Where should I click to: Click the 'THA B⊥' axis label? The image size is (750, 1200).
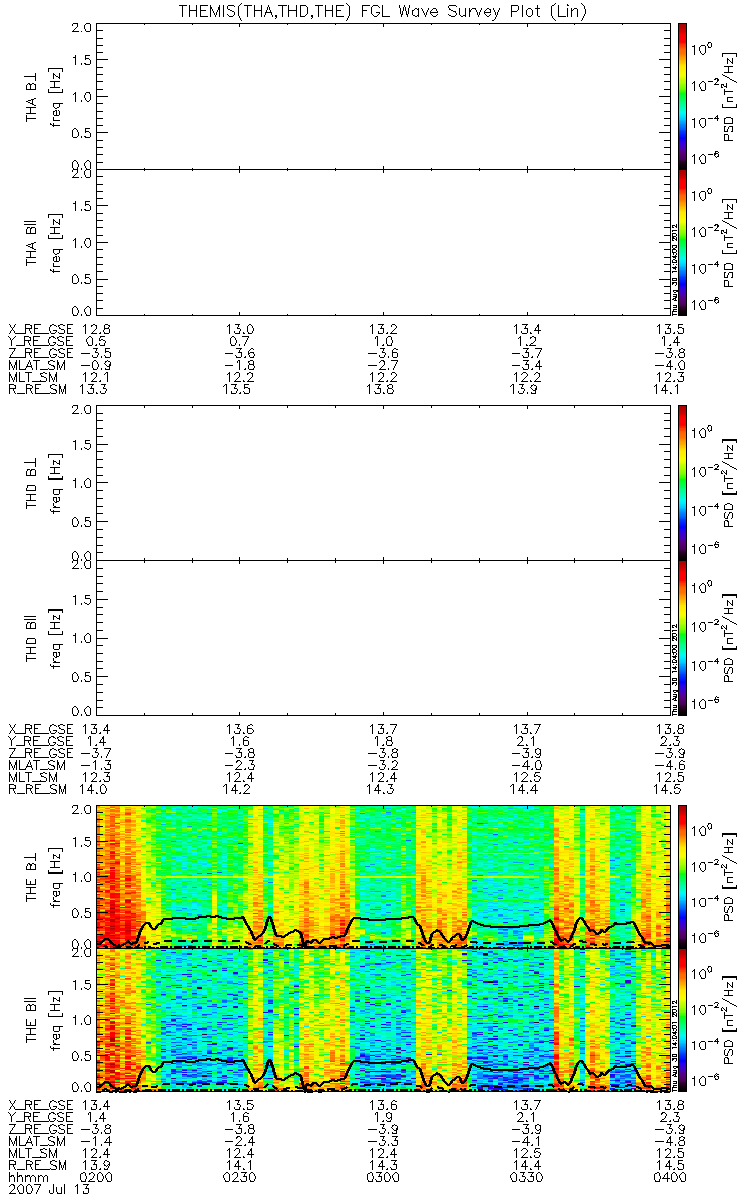tap(33, 96)
